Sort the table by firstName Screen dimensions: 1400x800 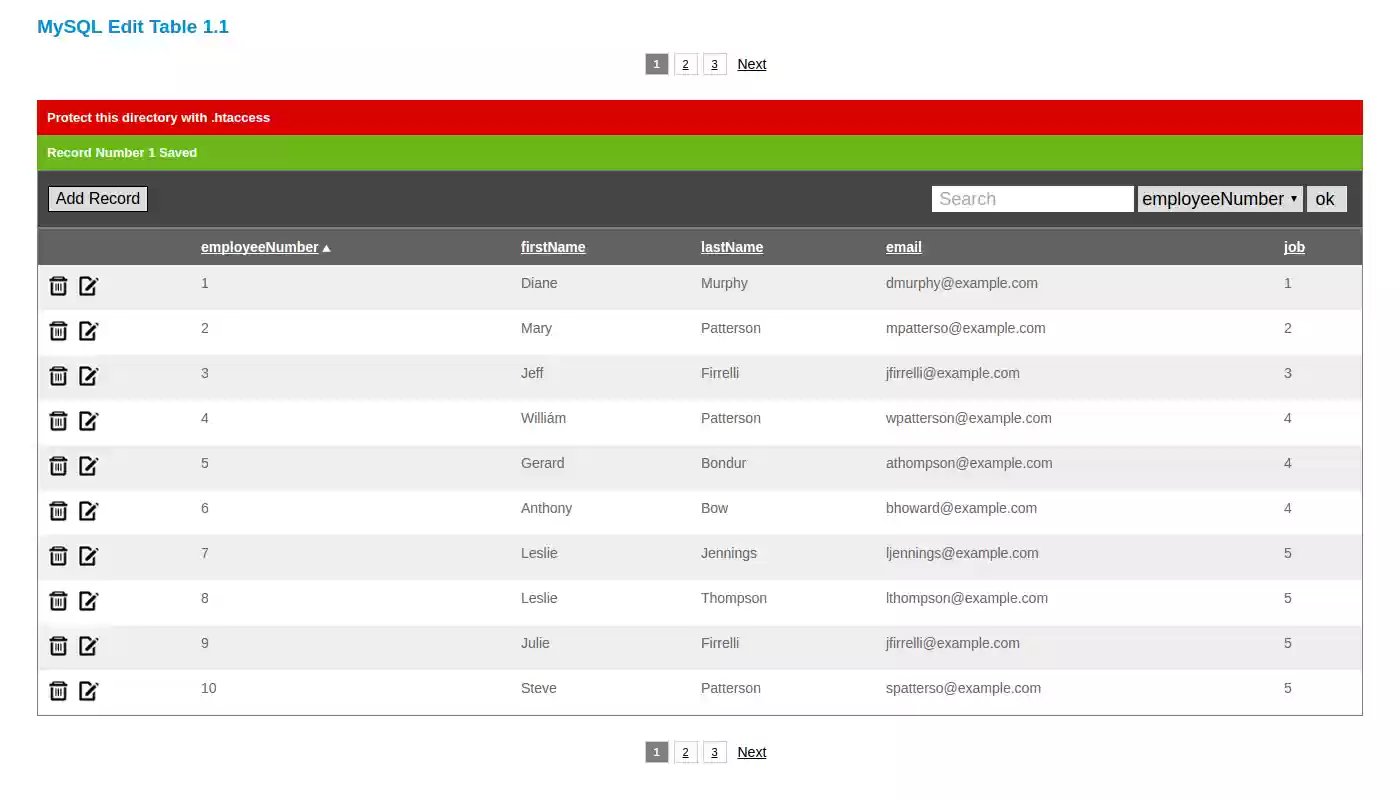coord(552,246)
